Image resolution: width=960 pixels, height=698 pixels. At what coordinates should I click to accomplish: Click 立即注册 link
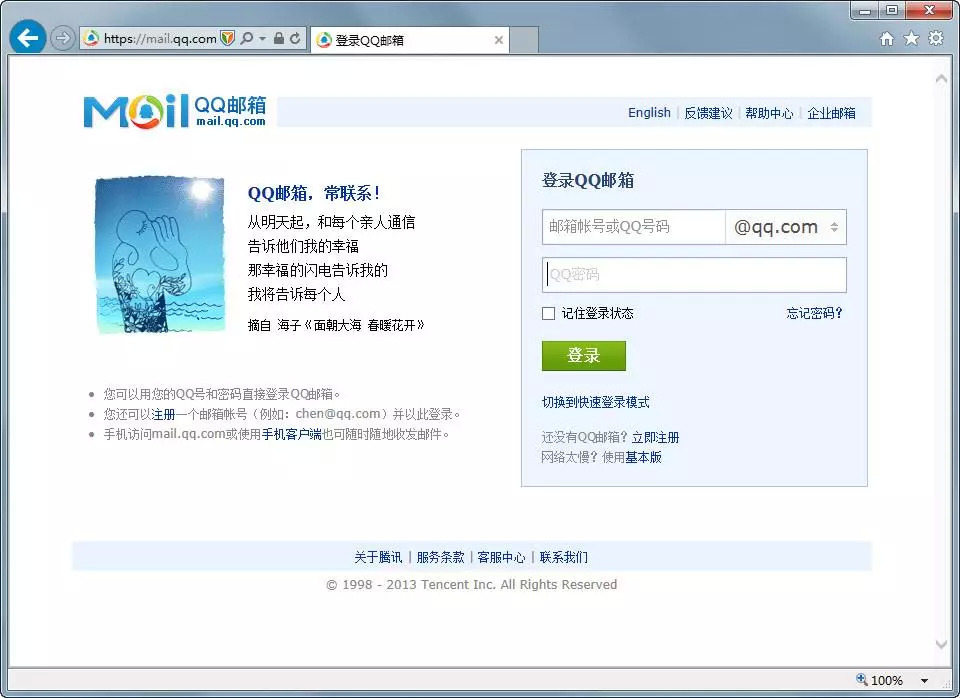click(655, 437)
